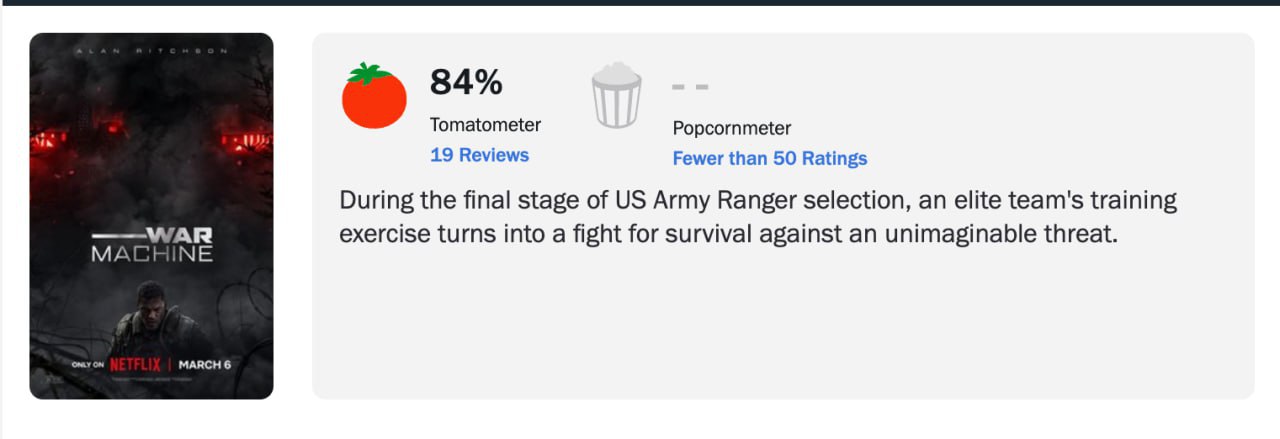This screenshot has width=1280, height=439.
Task: Click the Netflix logo on the poster
Action: (135, 365)
